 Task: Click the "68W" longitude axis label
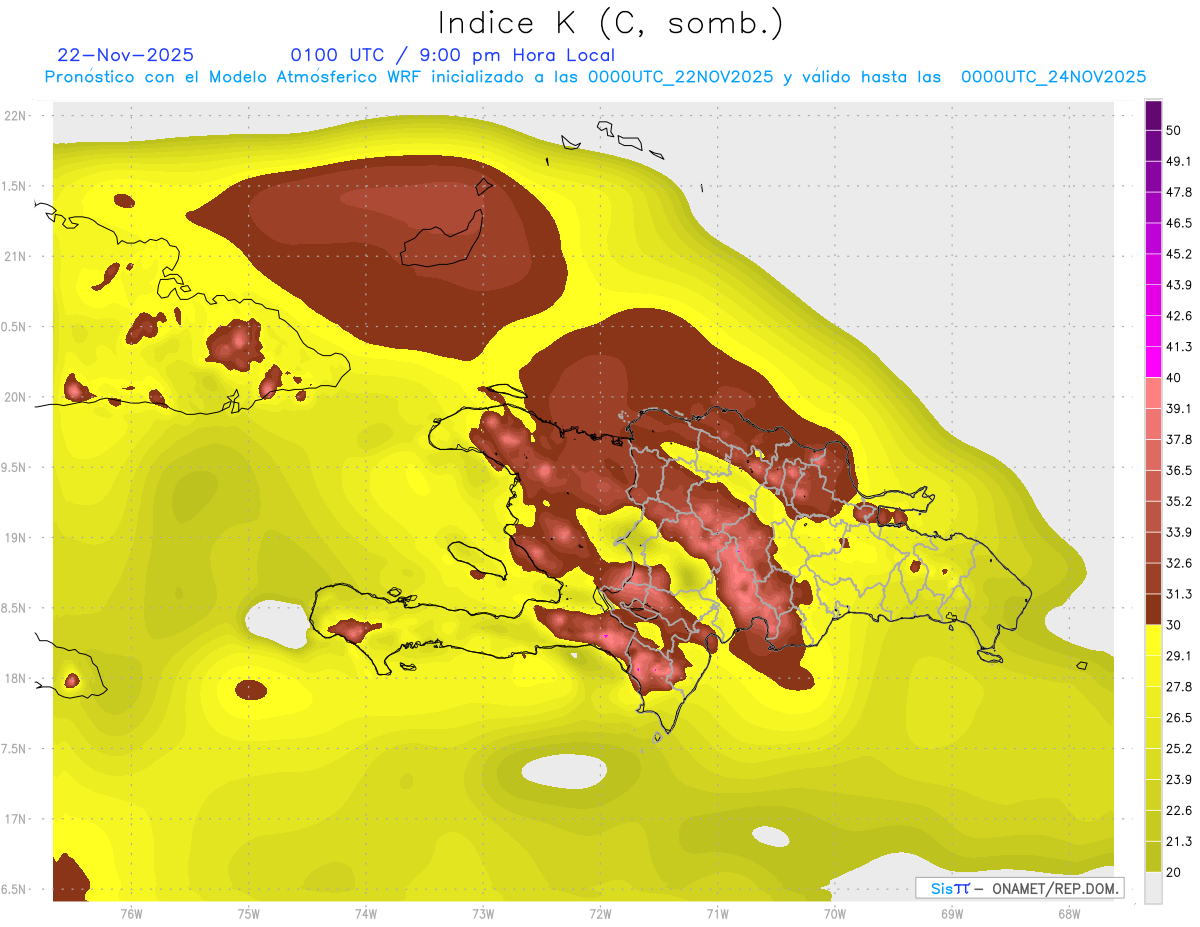tap(1069, 913)
